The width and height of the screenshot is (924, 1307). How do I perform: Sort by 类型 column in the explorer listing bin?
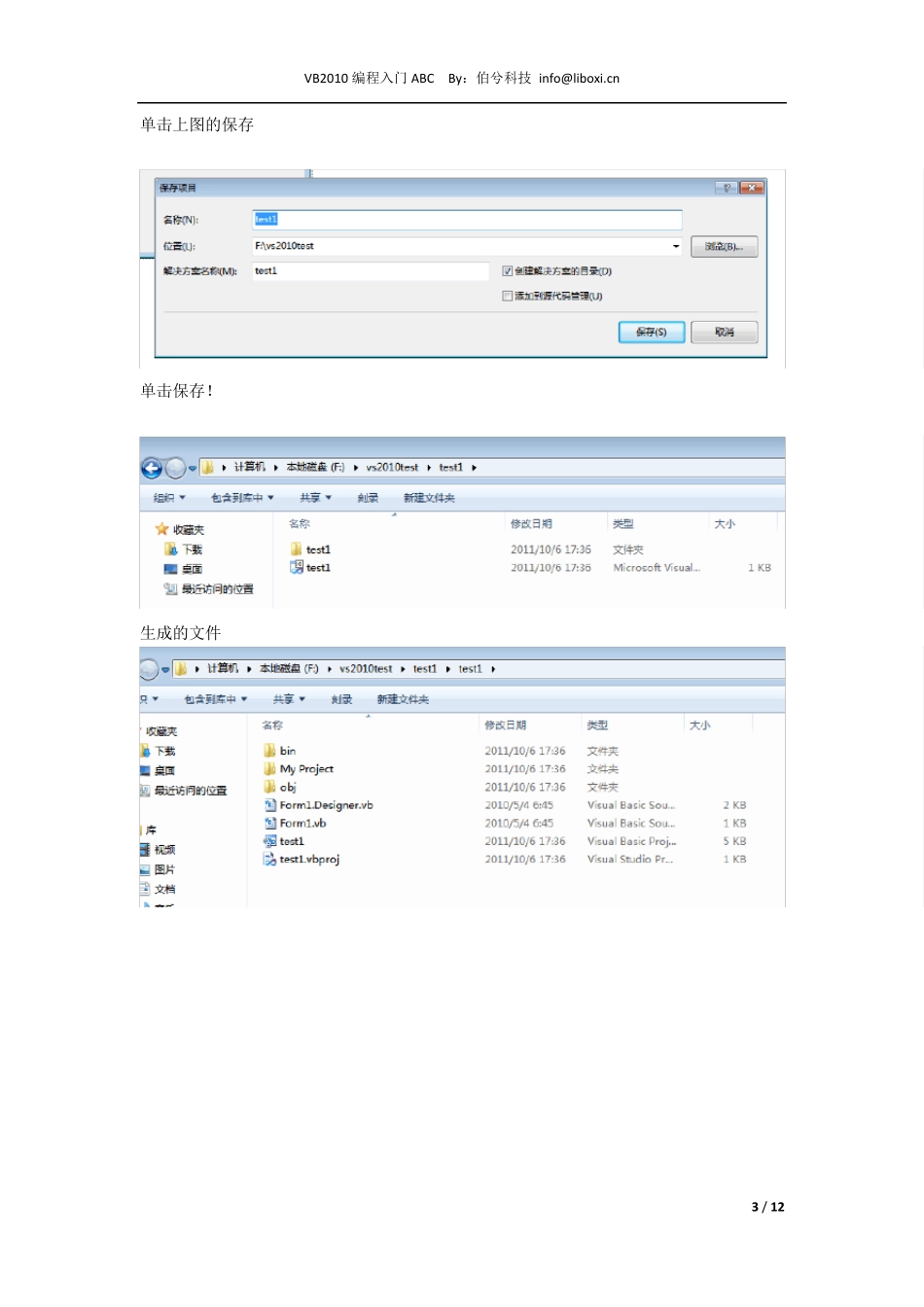597,725
